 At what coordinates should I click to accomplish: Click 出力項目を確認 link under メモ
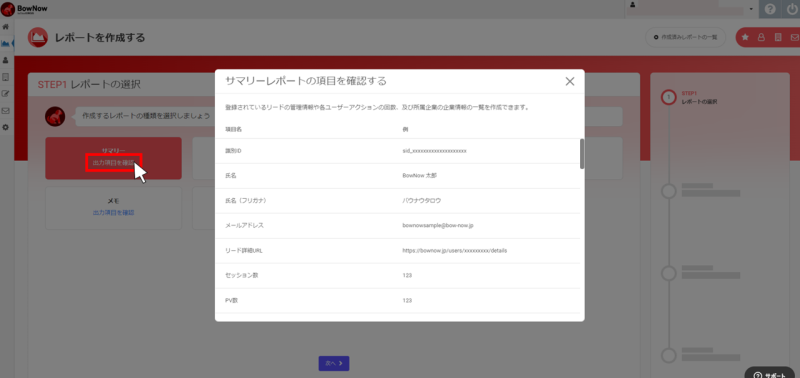pyautogui.click(x=113, y=212)
